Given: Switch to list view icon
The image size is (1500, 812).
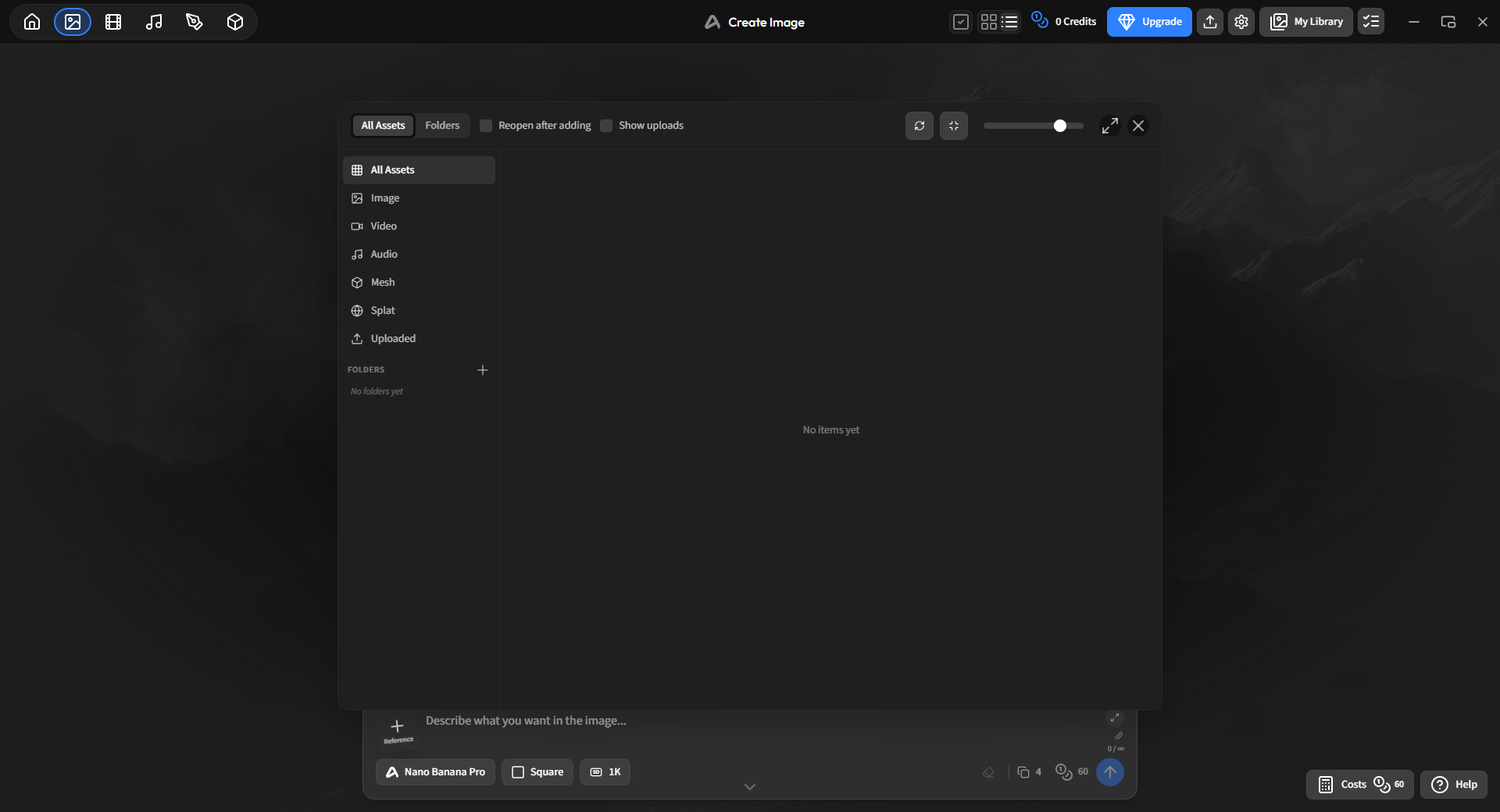Looking at the screenshot, I should pyautogui.click(x=1009, y=22).
